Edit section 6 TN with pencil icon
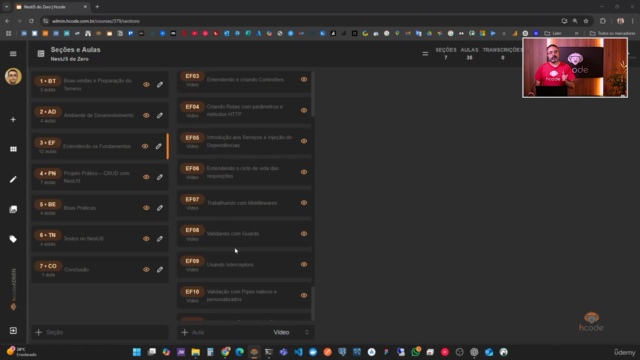The height and width of the screenshot is (360, 640). pyautogui.click(x=160, y=239)
